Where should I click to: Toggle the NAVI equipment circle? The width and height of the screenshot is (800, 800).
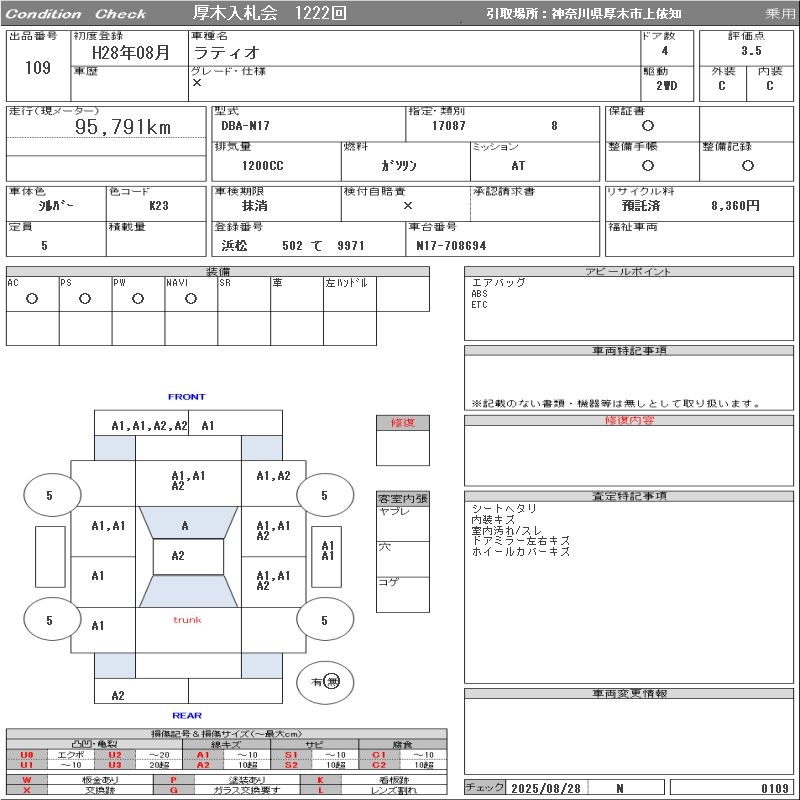[191, 298]
